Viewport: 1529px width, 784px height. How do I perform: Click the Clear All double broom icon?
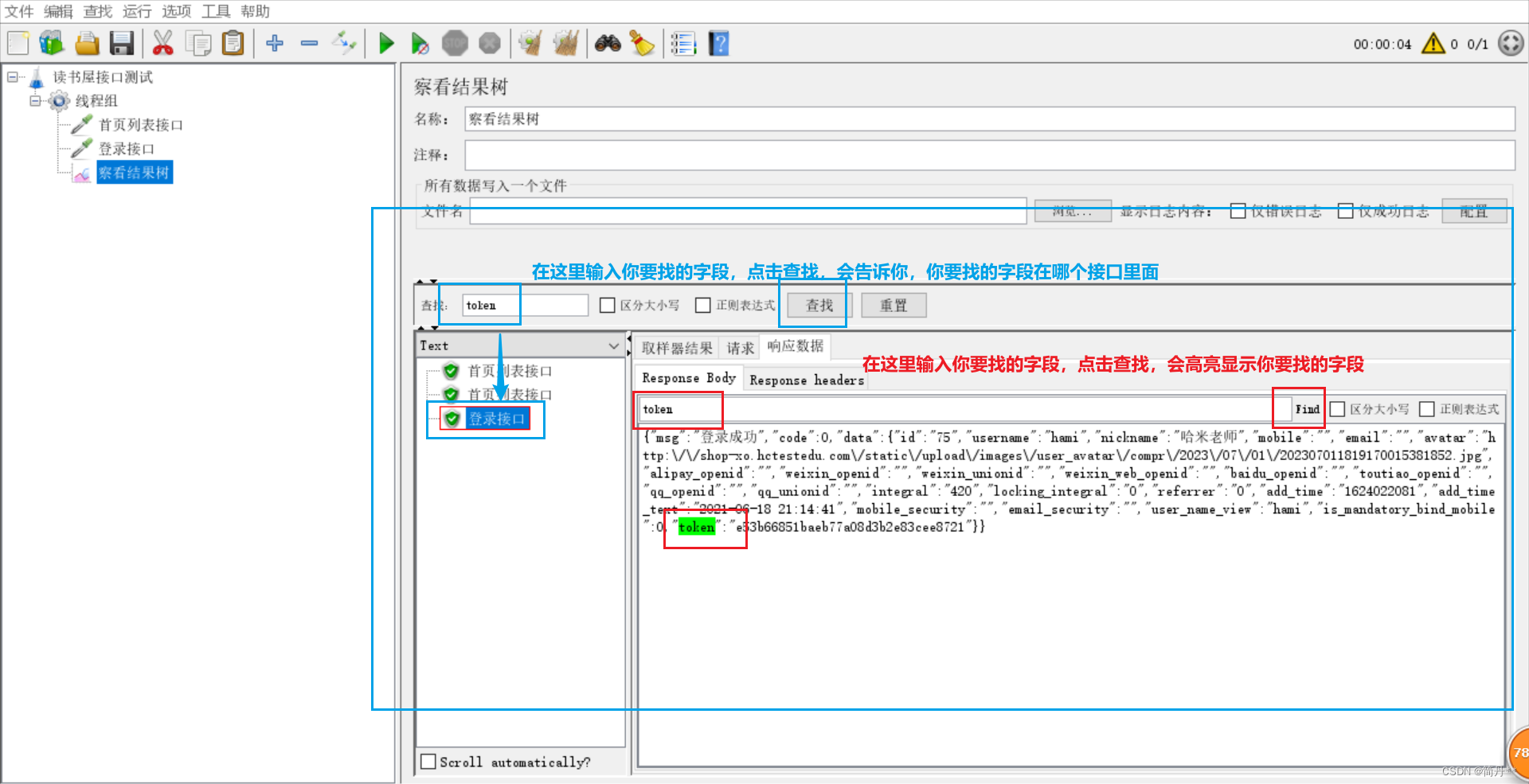[x=565, y=43]
